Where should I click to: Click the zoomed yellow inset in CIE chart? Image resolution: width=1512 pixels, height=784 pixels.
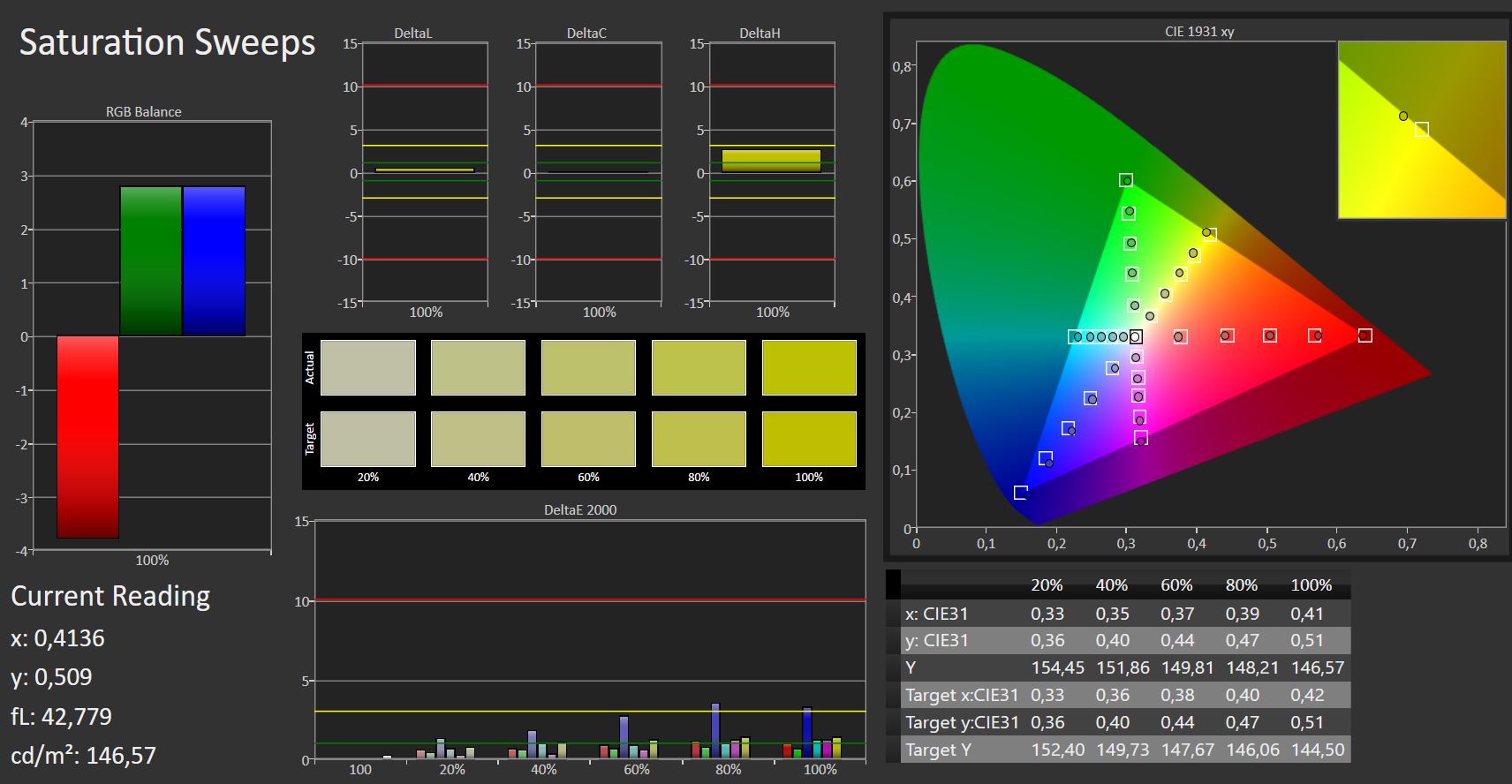point(1422,129)
